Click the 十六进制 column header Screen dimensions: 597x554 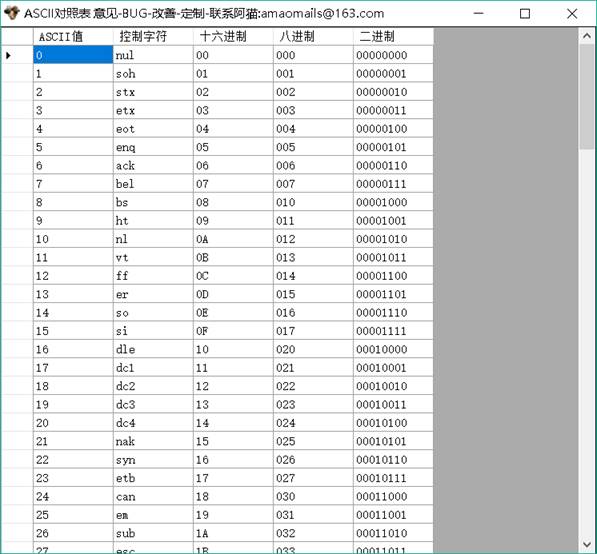(233, 36)
